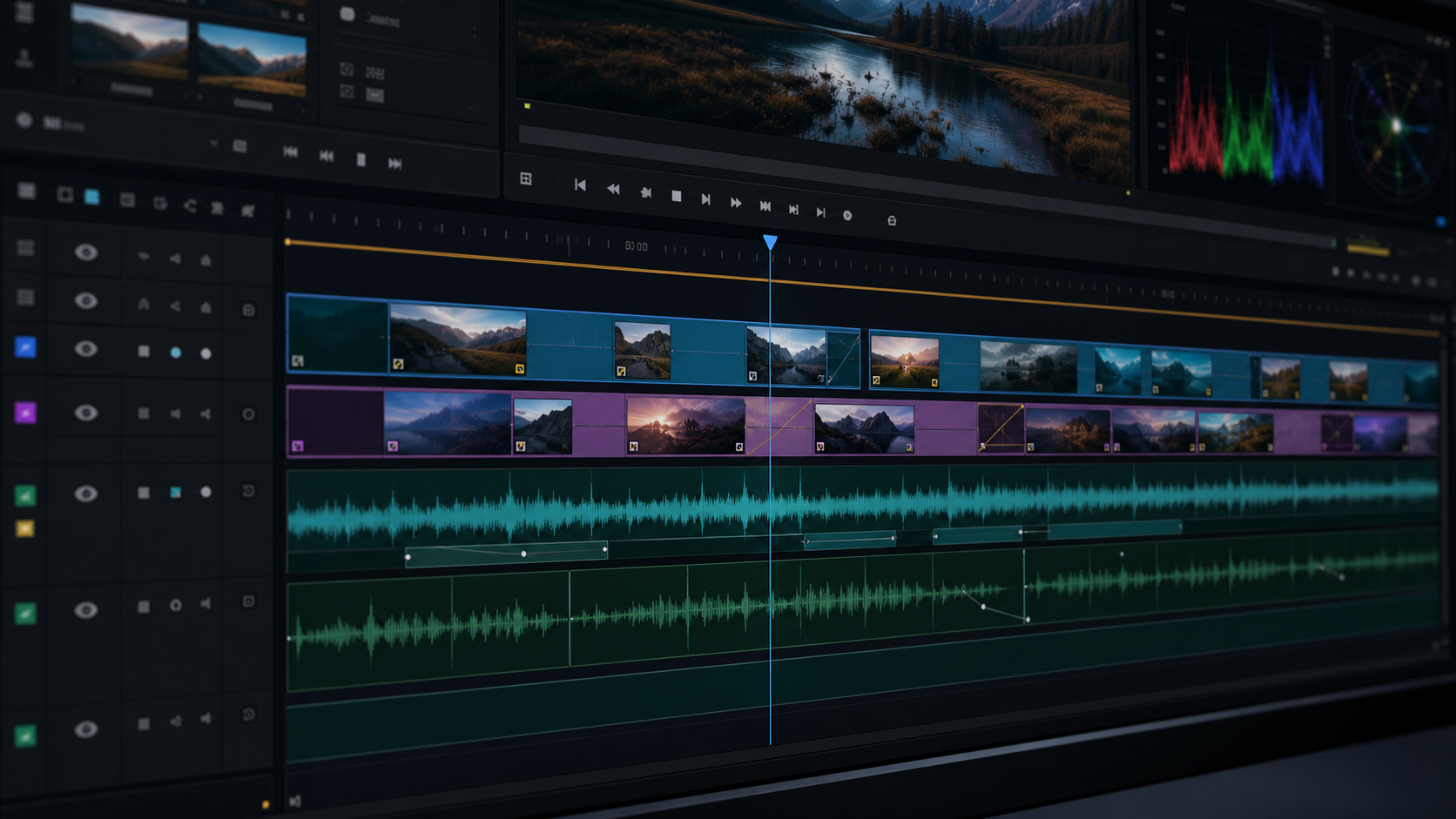Select second mountain thumbnail in the media bin

253,59
